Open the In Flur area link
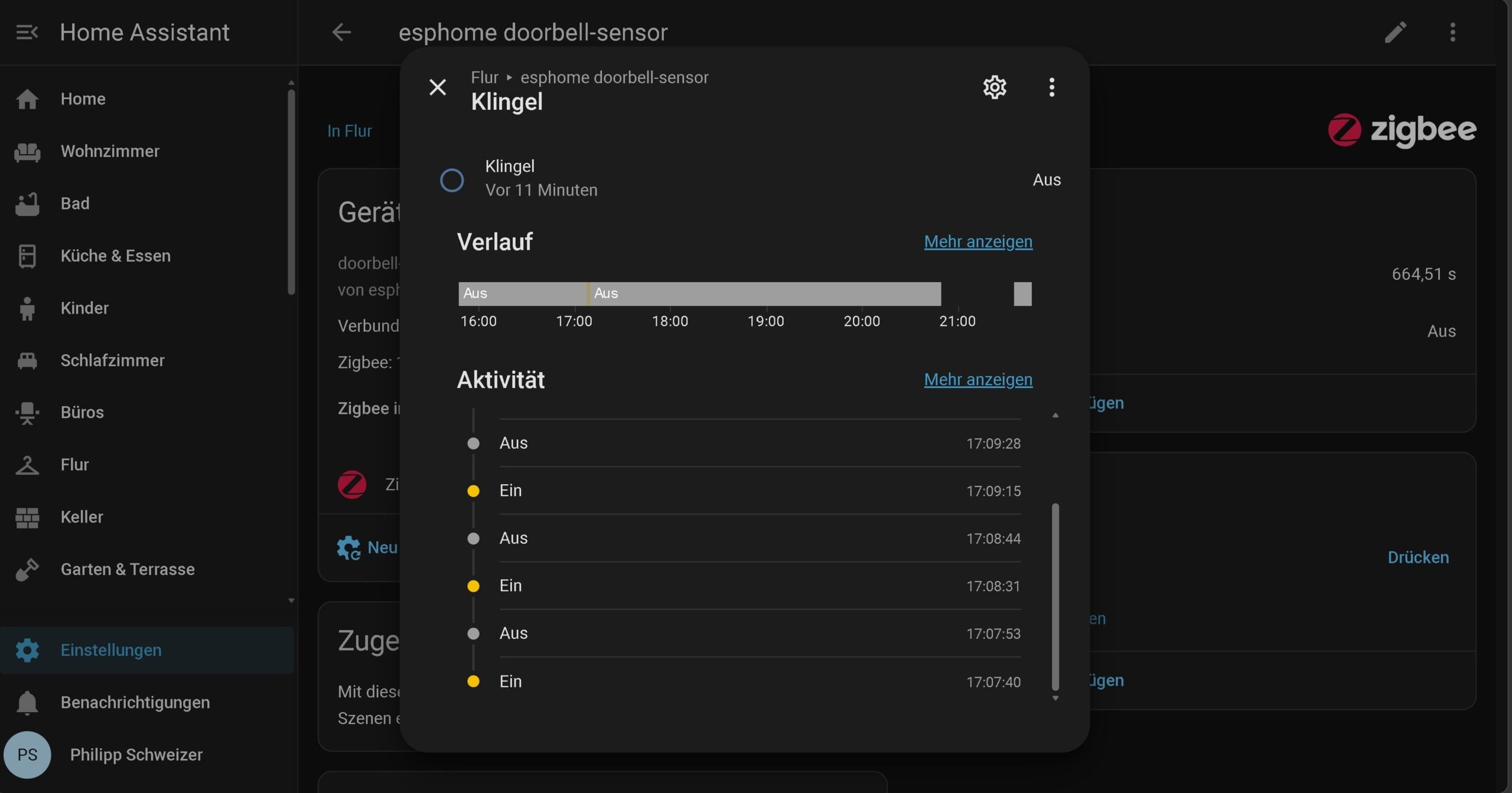Viewport: 1512px width, 793px height. (350, 131)
